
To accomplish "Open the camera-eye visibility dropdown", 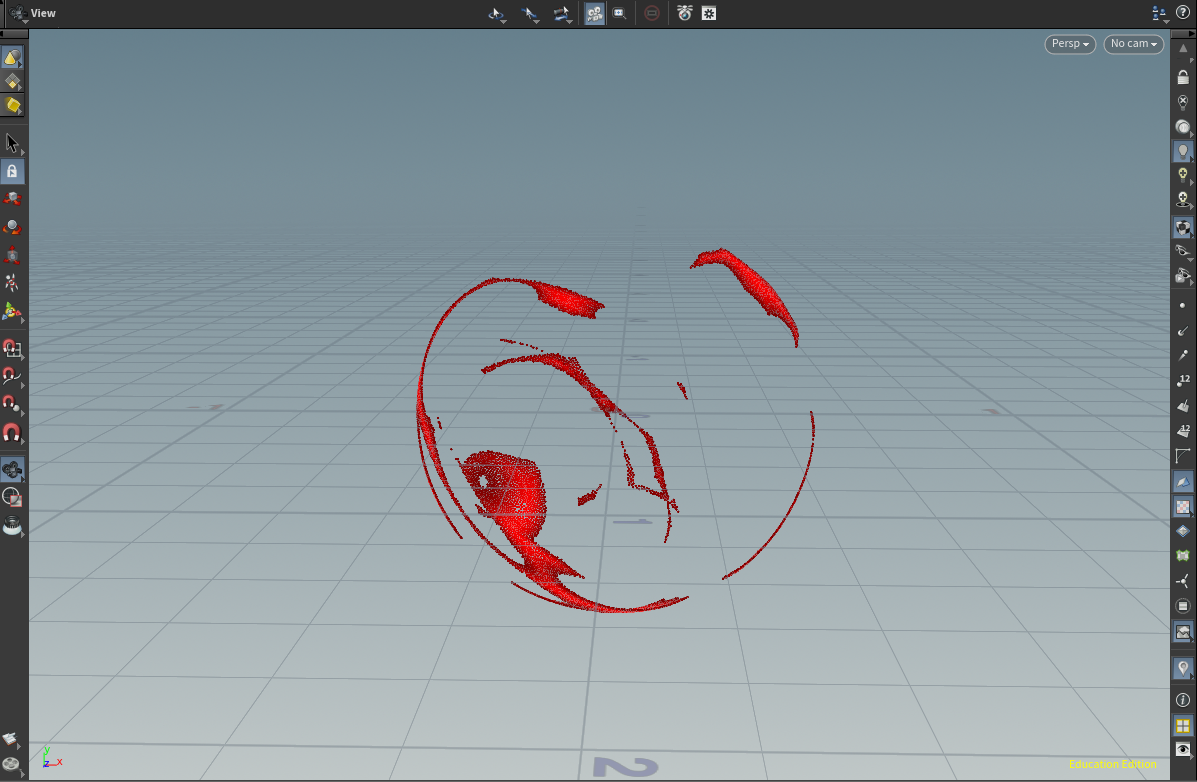I will [1183, 276].
